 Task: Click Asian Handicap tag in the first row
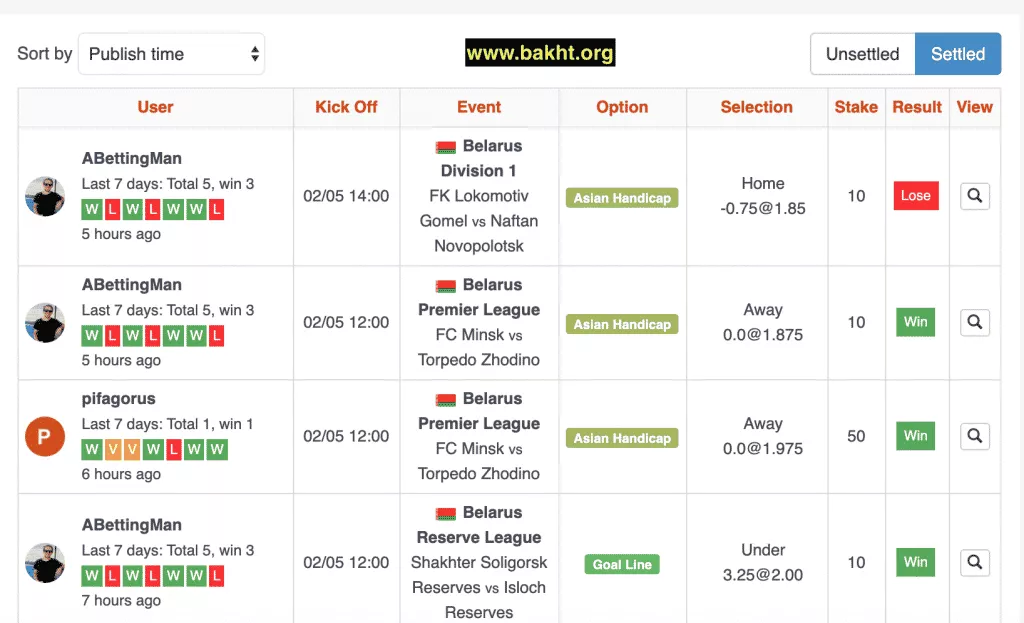tap(622, 198)
